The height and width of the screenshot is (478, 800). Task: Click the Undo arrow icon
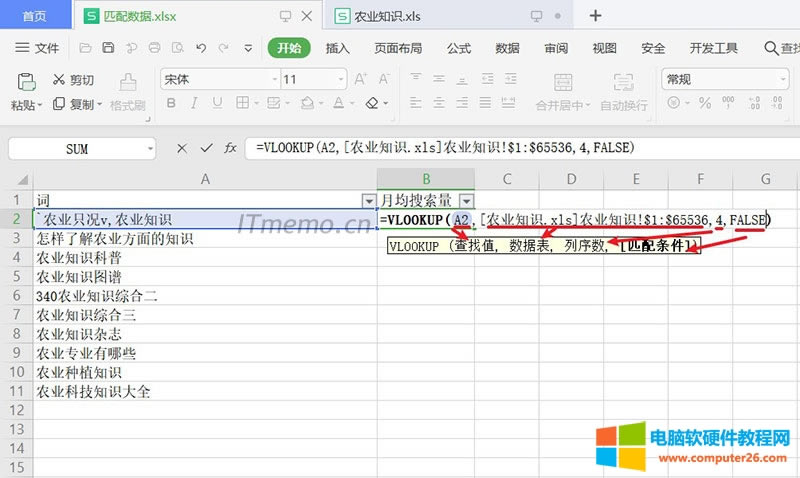click(x=201, y=48)
